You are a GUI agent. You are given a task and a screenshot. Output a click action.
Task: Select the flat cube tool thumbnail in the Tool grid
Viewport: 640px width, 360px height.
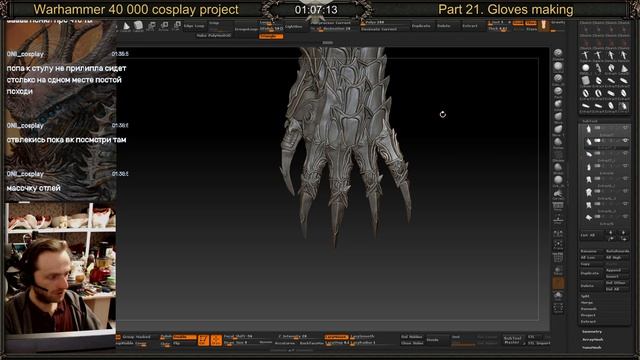tap(585, 80)
